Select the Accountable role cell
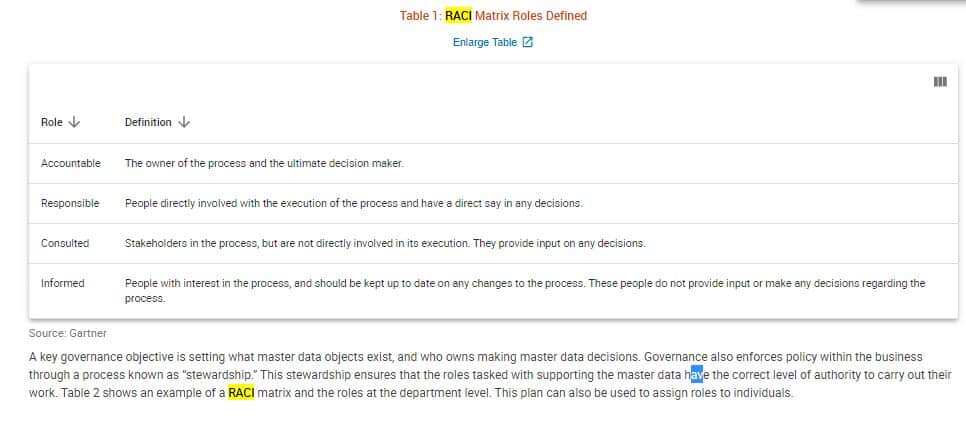 click(x=70, y=163)
